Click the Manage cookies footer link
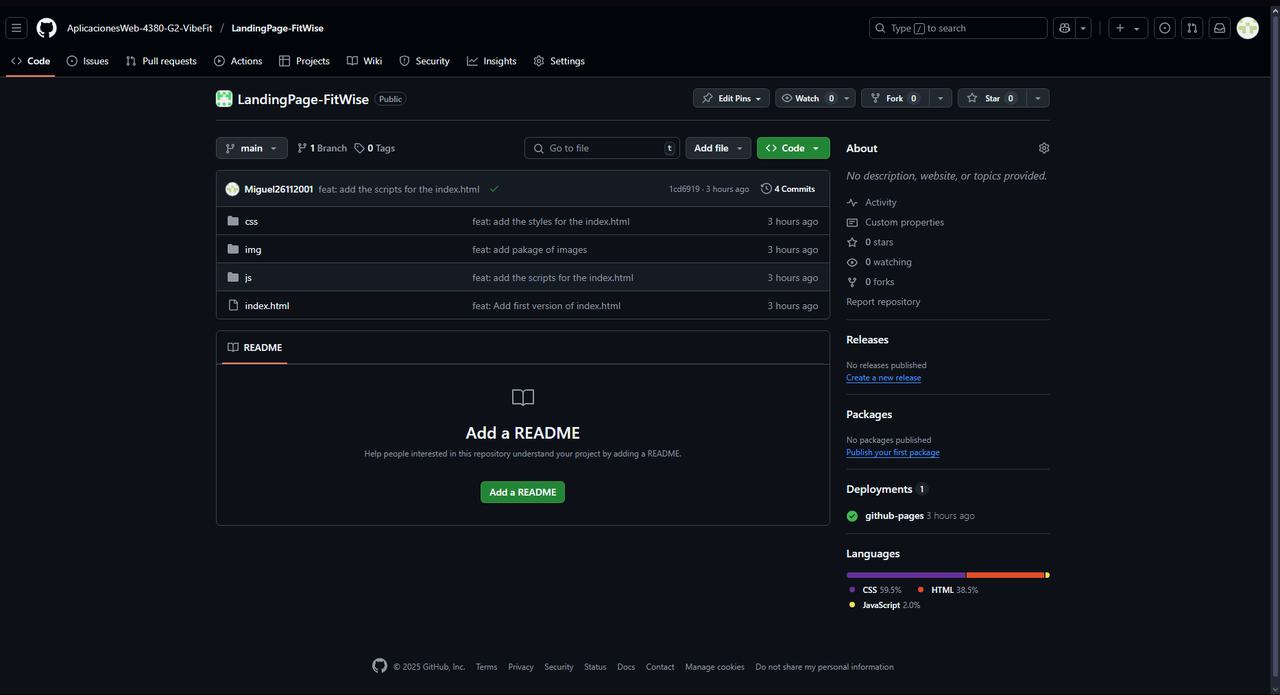 (x=715, y=667)
